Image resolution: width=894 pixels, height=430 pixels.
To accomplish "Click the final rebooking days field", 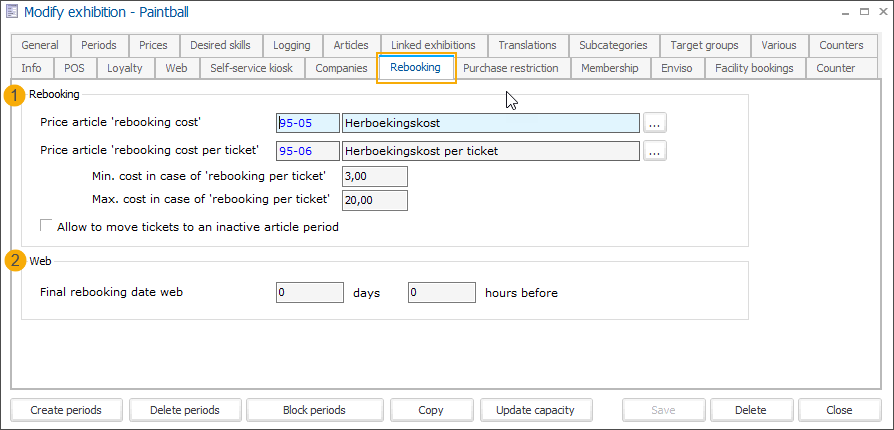I will (x=310, y=293).
